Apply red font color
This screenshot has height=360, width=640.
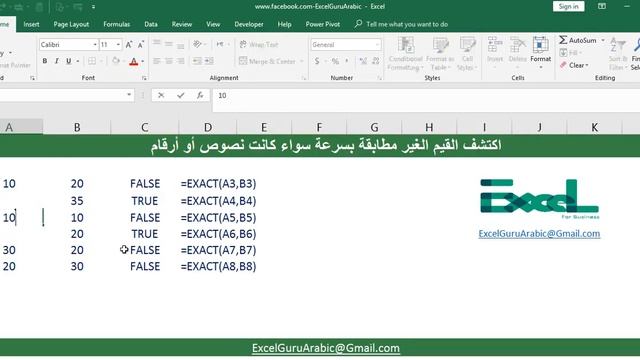tap(133, 62)
